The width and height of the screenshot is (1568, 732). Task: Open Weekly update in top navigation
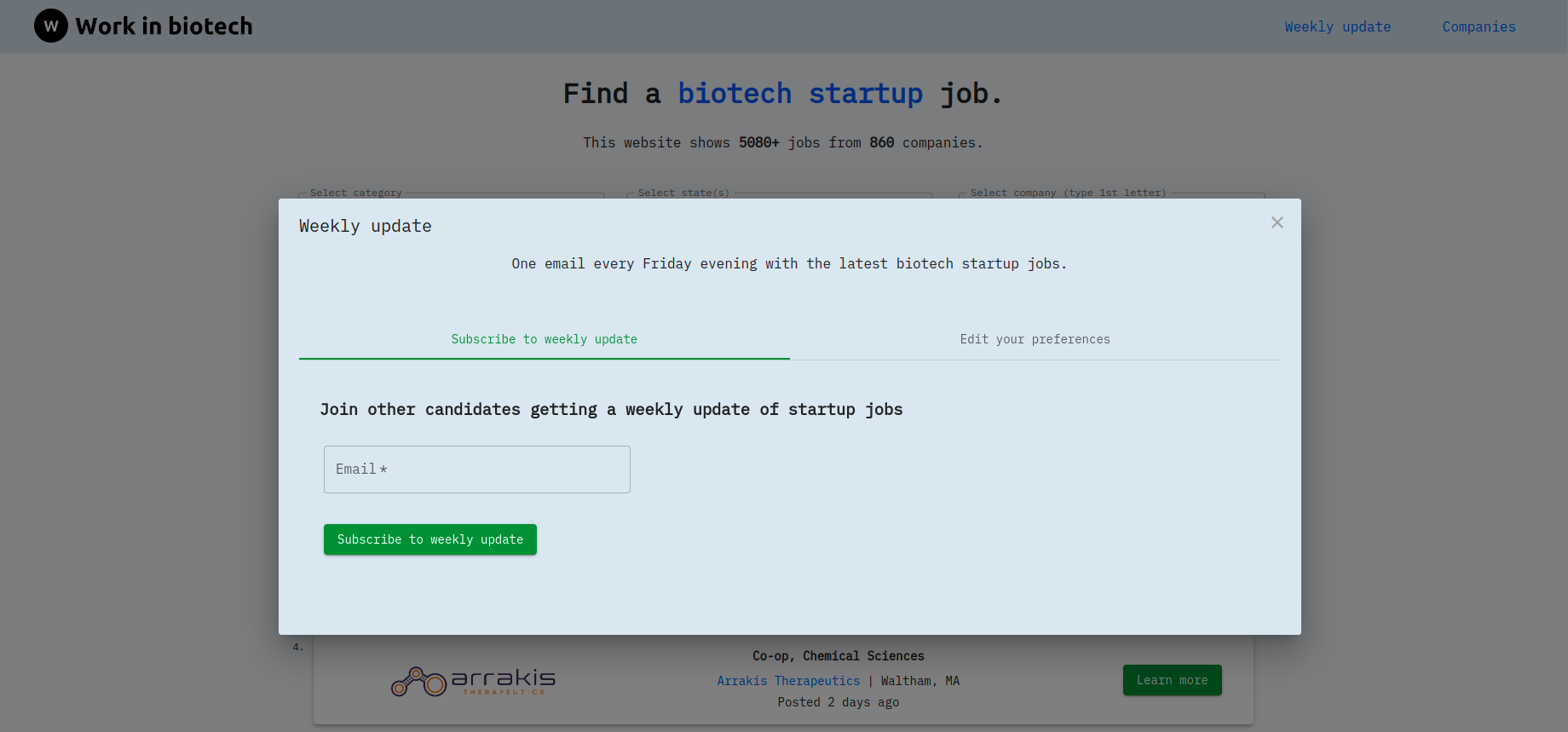(x=1338, y=27)
